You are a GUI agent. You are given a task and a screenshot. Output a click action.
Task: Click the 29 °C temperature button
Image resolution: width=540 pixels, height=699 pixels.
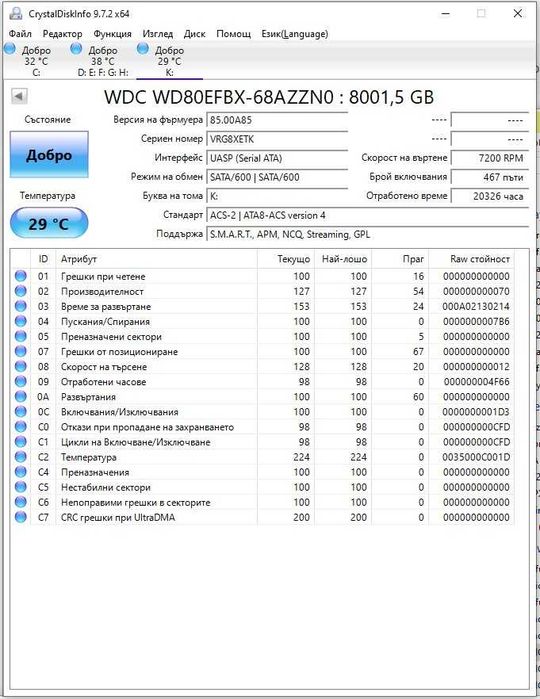tap(49, 223)
